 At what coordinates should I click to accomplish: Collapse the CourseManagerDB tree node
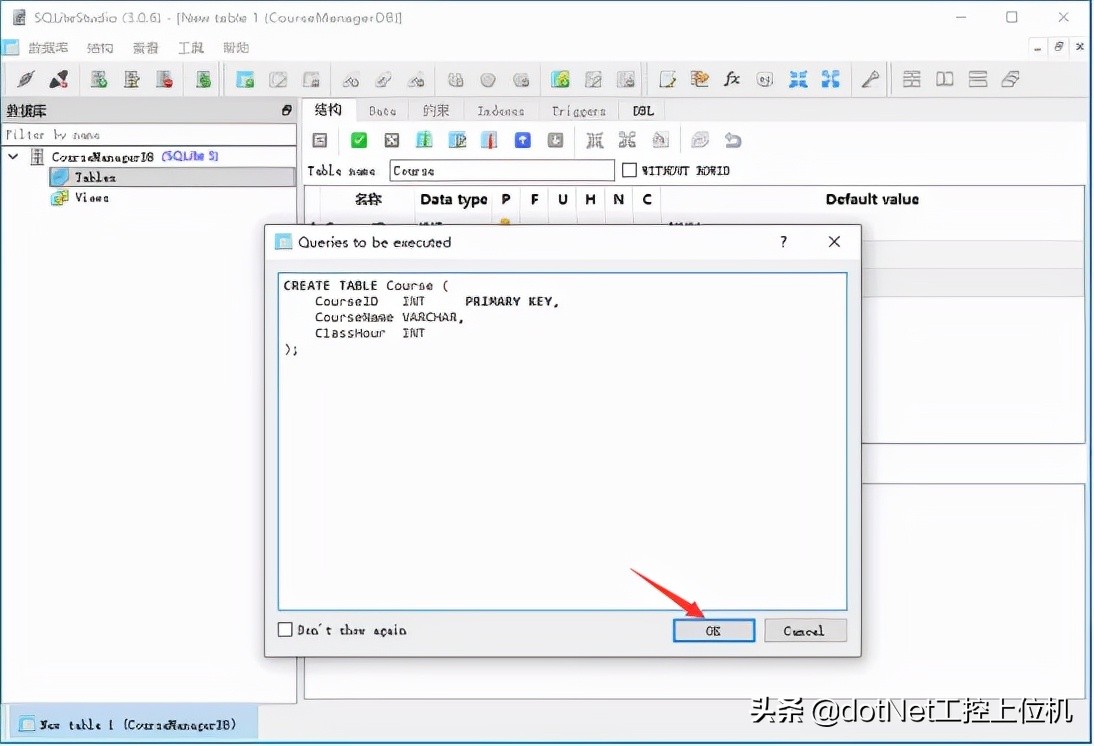(x=12, y=156)
